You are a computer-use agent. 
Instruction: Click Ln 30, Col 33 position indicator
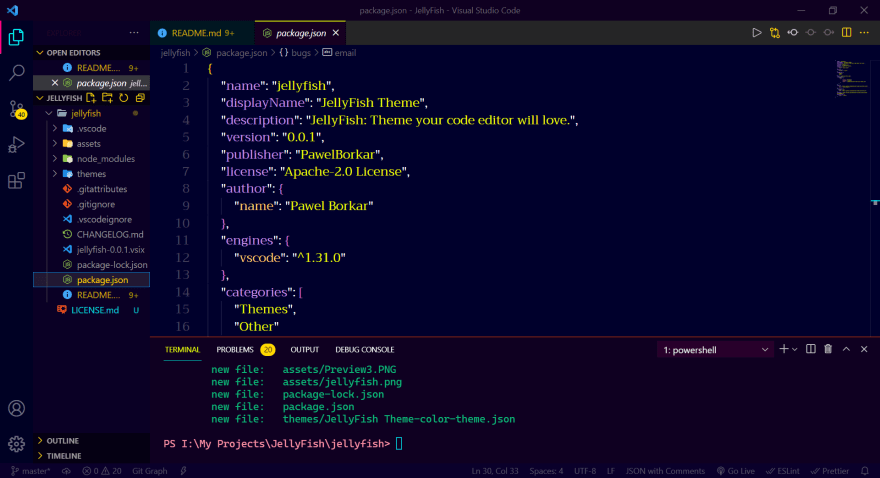pos(494,471)
